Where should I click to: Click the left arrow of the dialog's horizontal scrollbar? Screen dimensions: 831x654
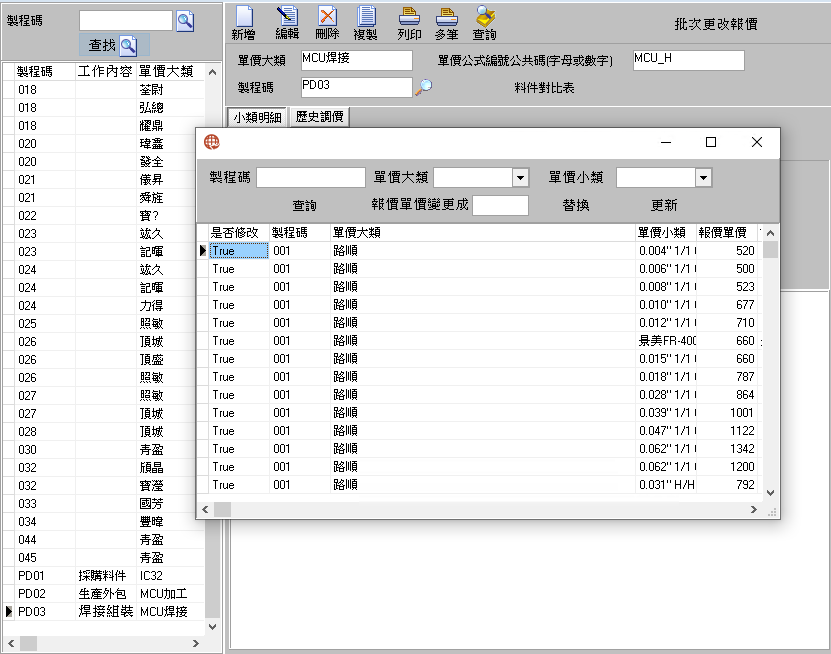pyautogui.click(x=205, y=509)
